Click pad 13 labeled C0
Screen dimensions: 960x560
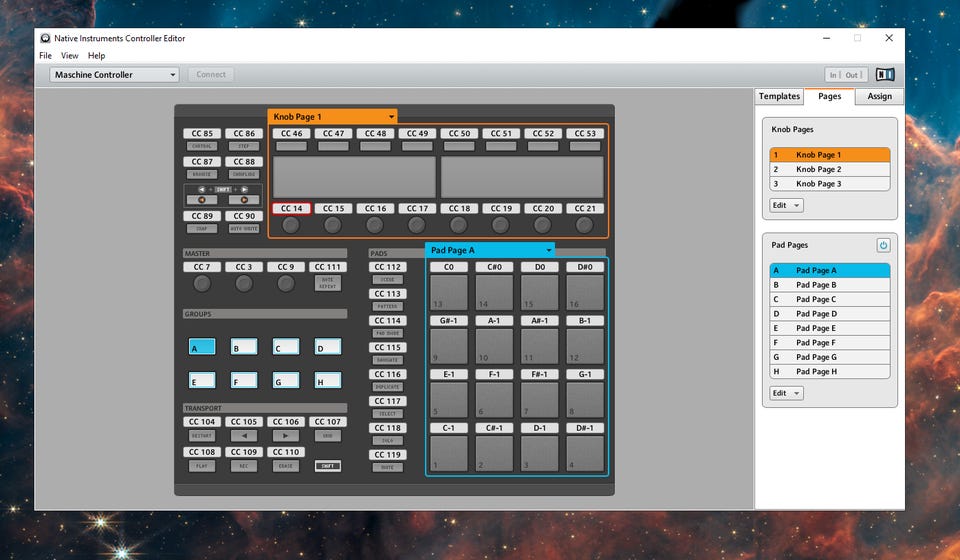tap(449, 292)
